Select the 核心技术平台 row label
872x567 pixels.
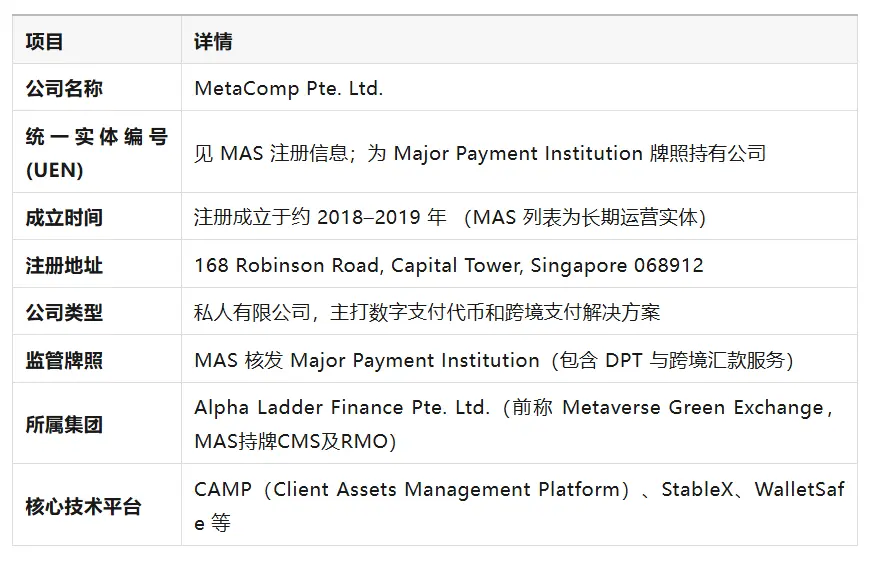(97, 505)
